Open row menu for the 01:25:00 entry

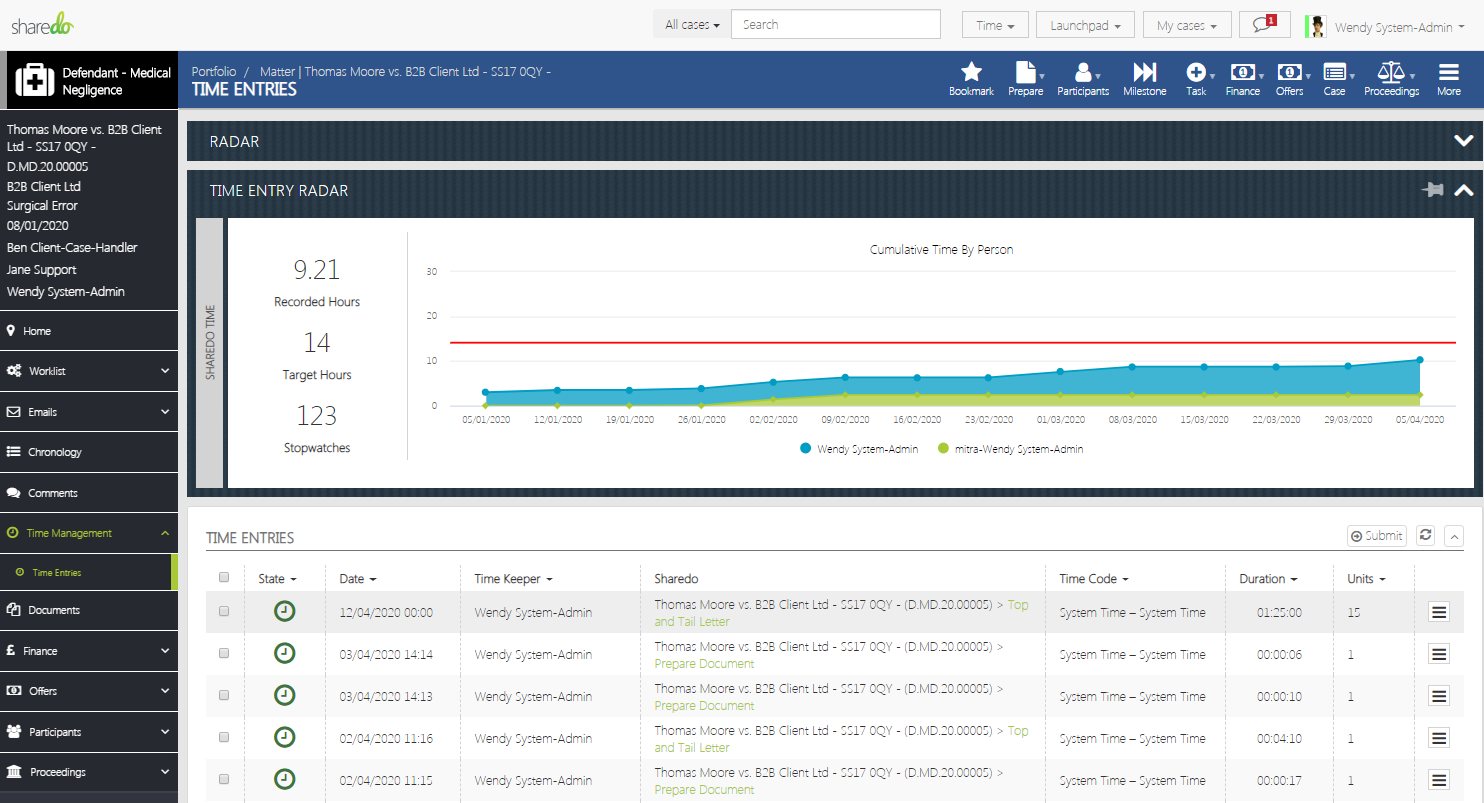(x=1439, y=613)
